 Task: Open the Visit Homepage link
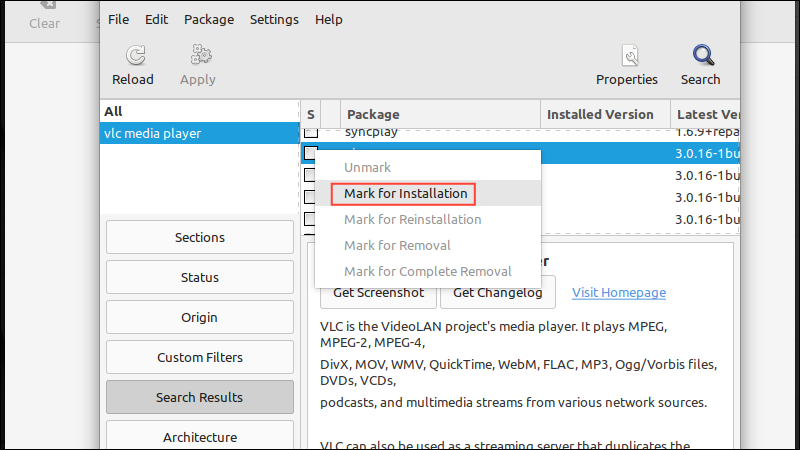click(x=618, y=292)
